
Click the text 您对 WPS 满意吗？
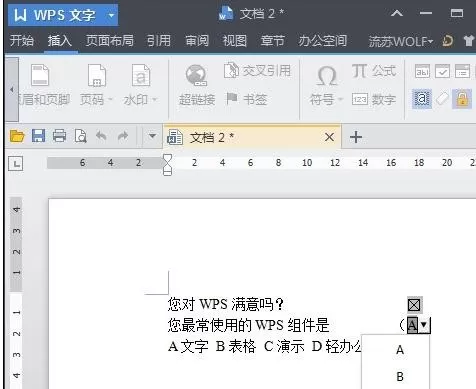[225, 304]
